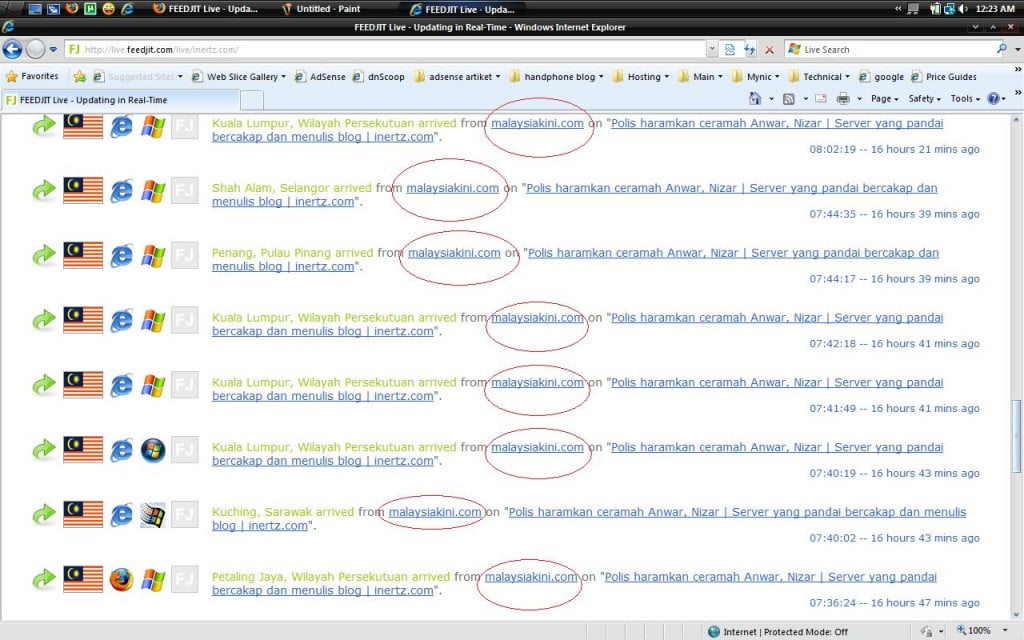
Task: Open the Price Guides favorites link
Action: point(944,76)
